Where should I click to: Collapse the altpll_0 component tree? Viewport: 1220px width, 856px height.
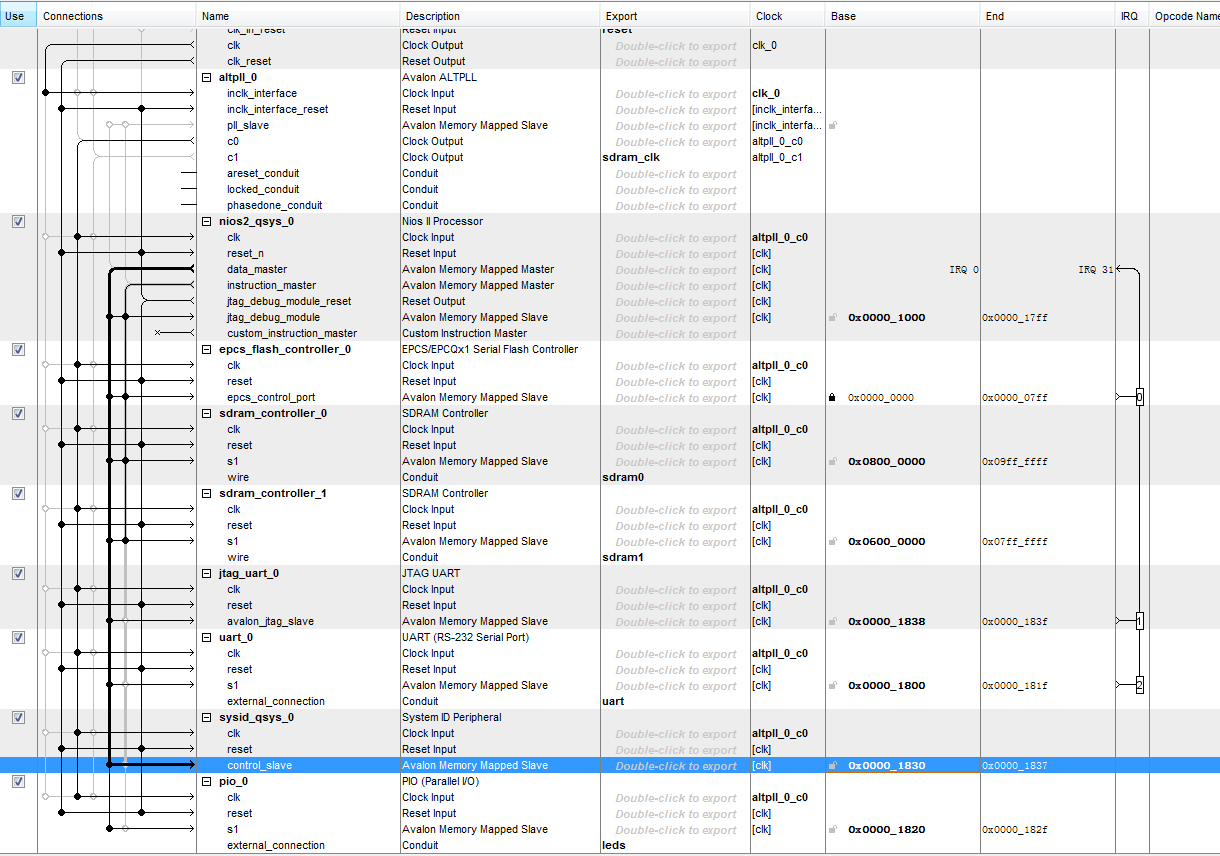click(207, 78)
